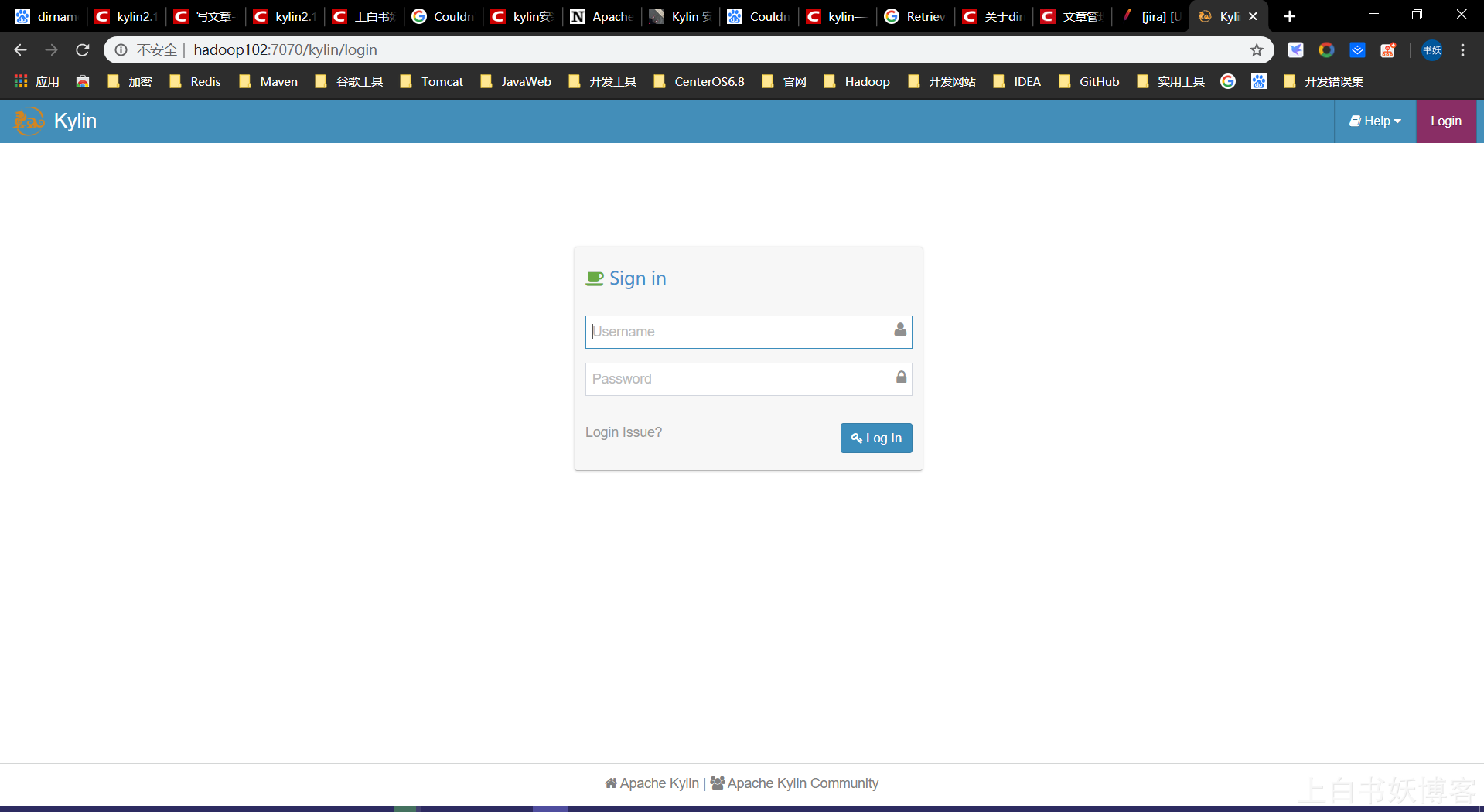Viewport: 1484px width, 812px height.
Task: Open the IDEA bookmark folder
Action: [1017, 82]
